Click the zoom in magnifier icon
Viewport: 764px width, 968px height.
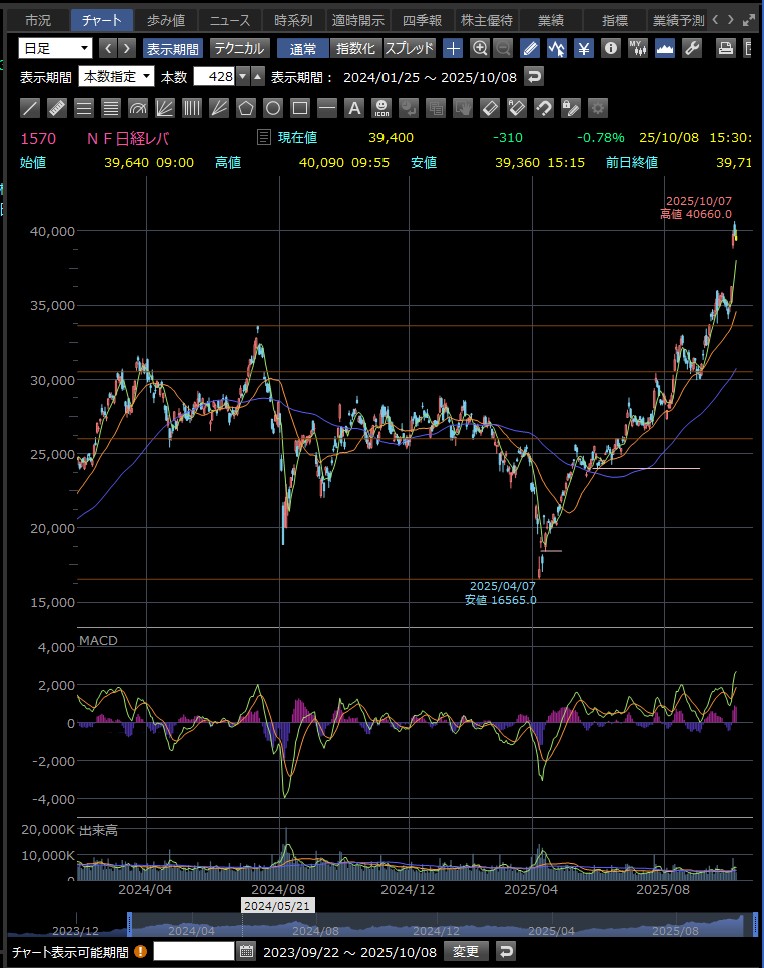(480, 48)
